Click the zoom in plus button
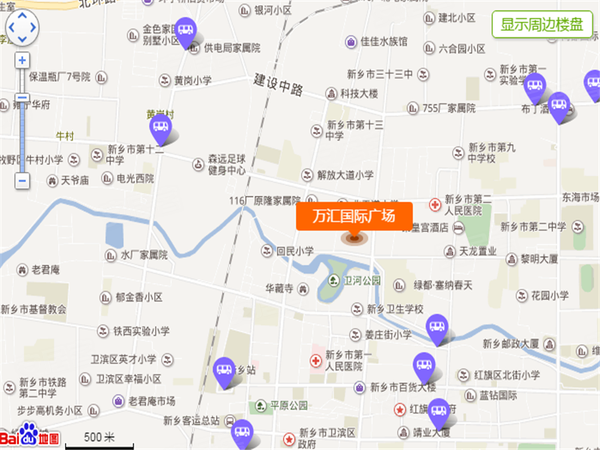The image size is (600, 450). point(22,60)
